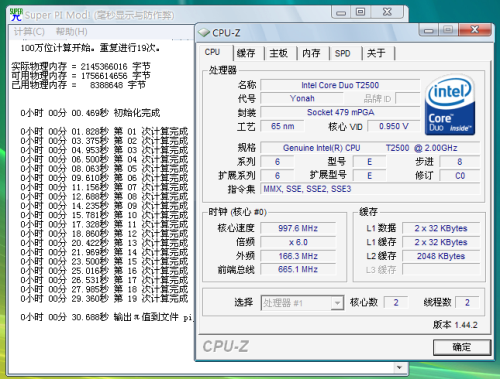
Task: Click Super PI scrollbar down arrow
Action: [x=399, y=367]
